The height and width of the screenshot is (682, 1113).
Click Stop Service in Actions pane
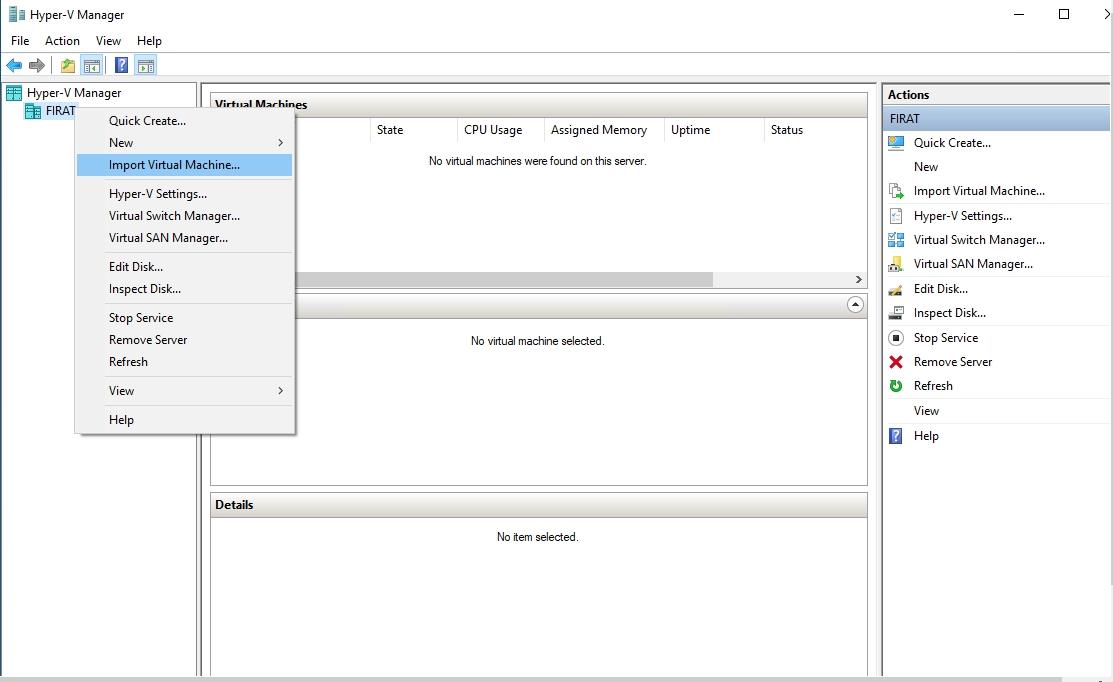[x=945, y=338]
